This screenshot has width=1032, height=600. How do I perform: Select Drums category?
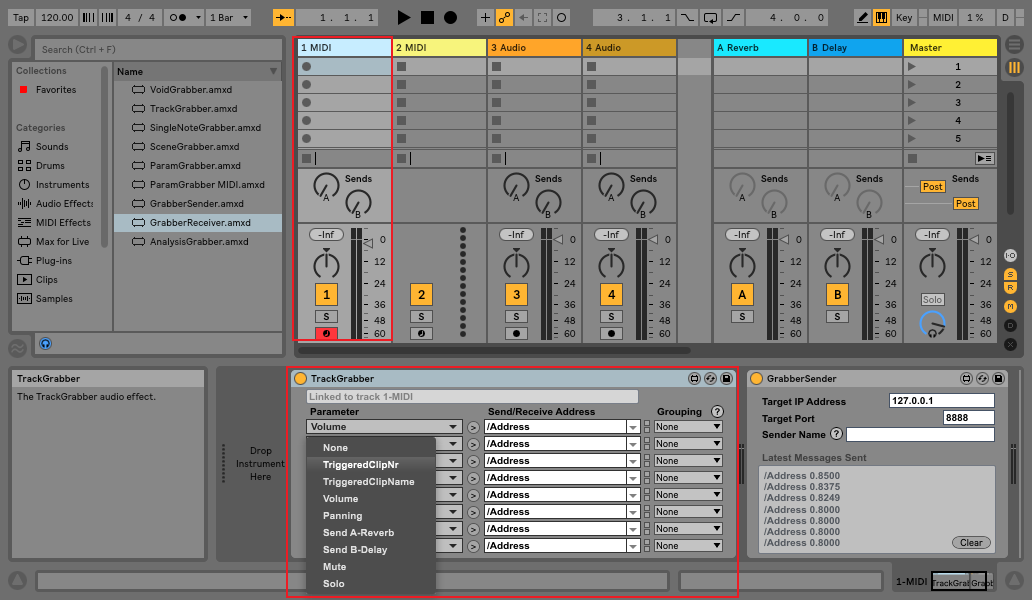point(50,166)
